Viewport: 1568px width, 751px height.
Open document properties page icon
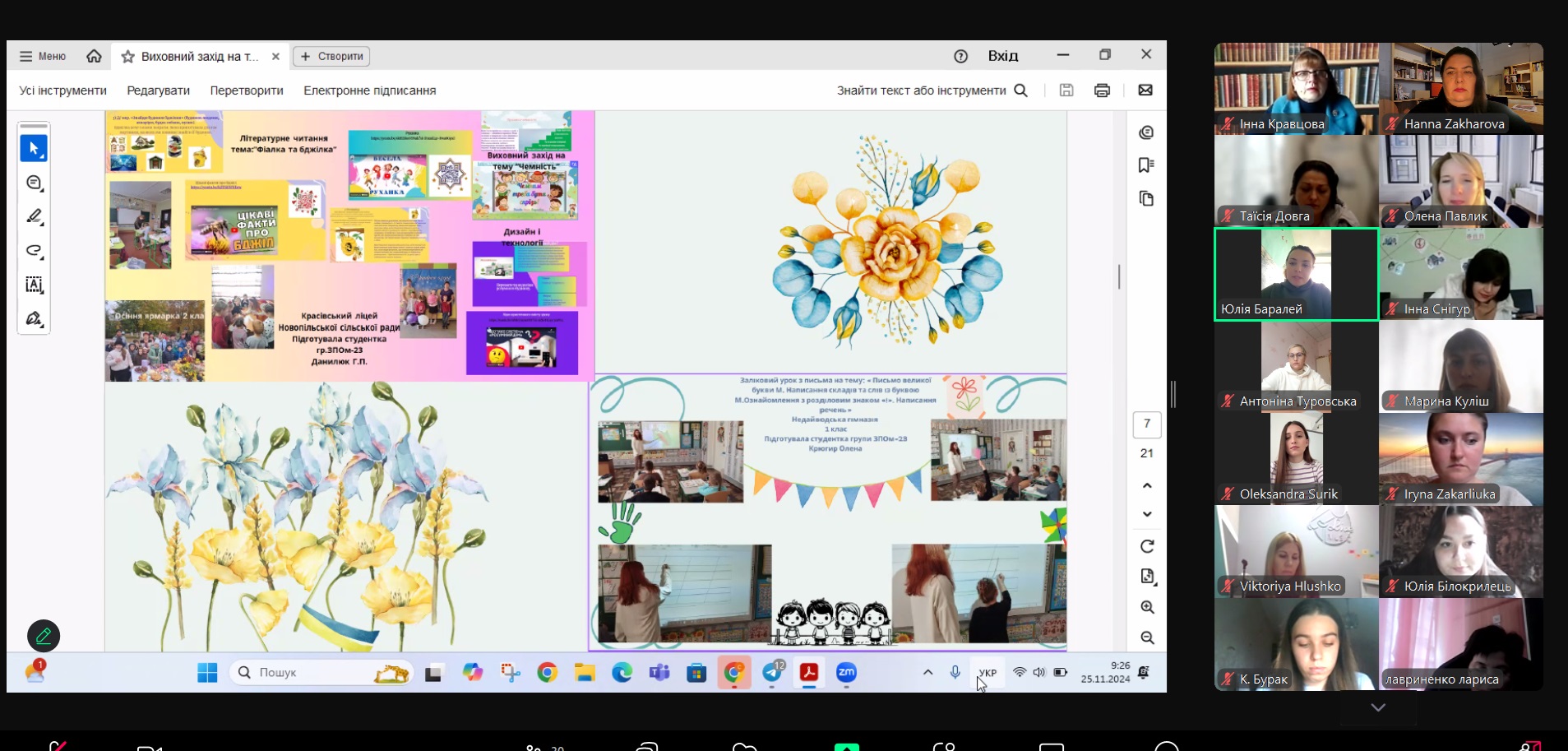tap(1147, 577)
